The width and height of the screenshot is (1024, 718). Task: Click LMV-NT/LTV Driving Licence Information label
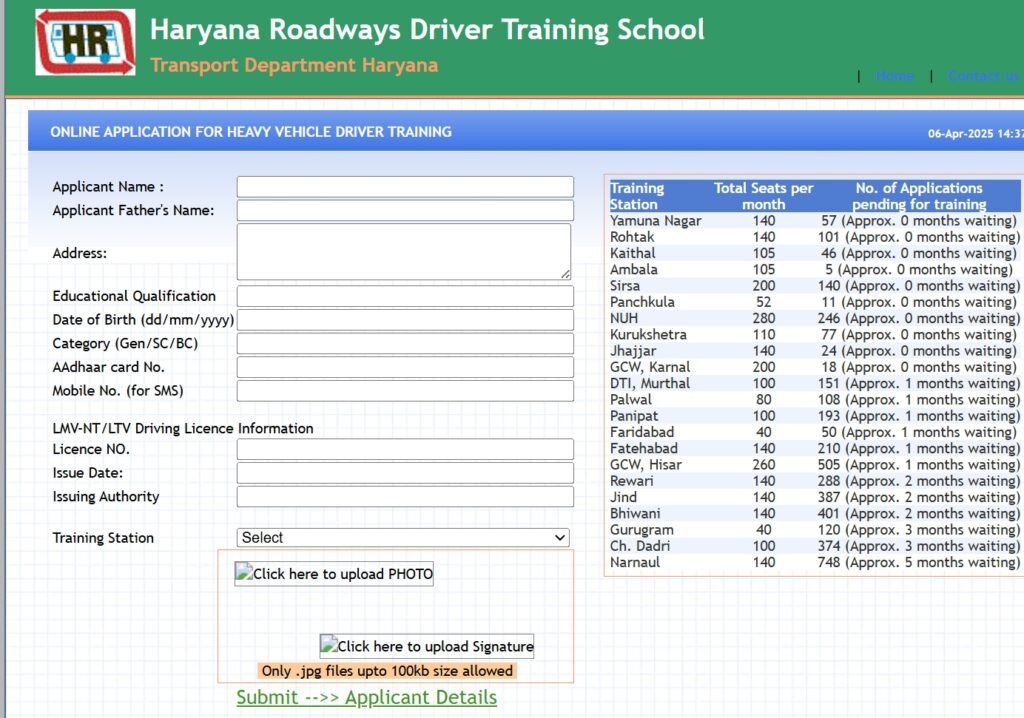point(183,429)
